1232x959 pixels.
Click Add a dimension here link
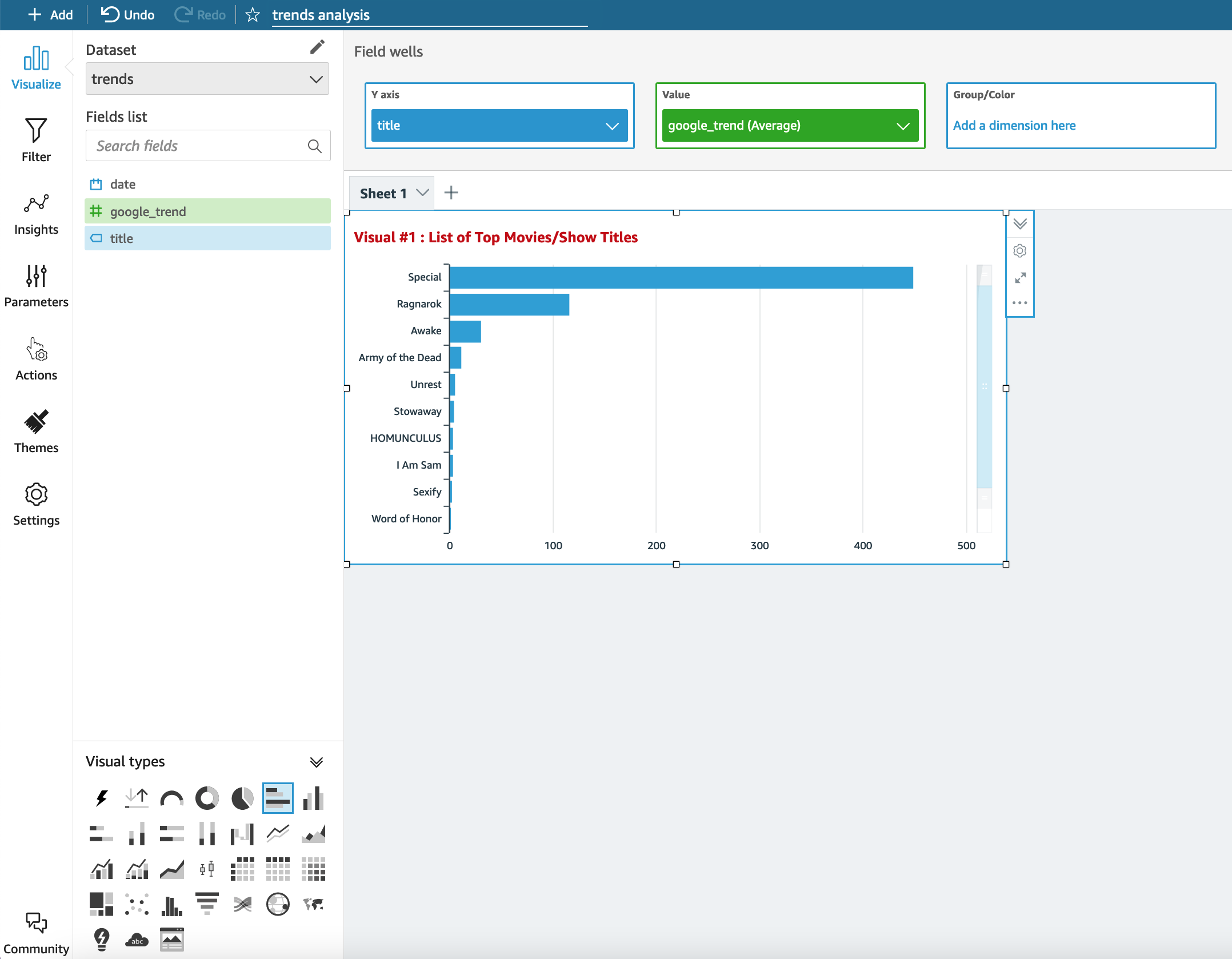pos(1014,126)
